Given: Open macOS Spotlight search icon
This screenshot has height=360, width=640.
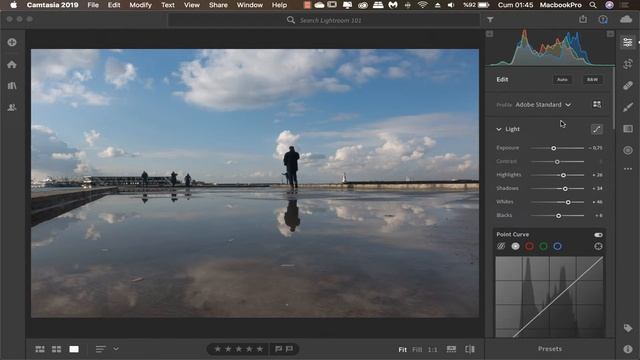Looking at the screenshot, I should 593,5.
